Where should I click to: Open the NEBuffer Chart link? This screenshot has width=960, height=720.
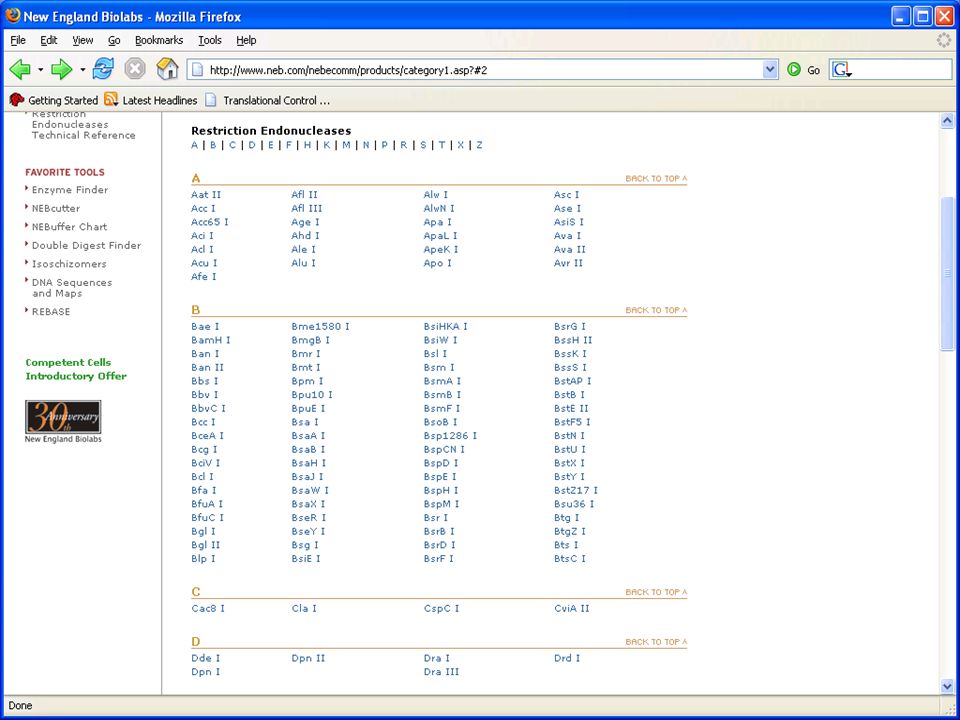pos(69,227)
